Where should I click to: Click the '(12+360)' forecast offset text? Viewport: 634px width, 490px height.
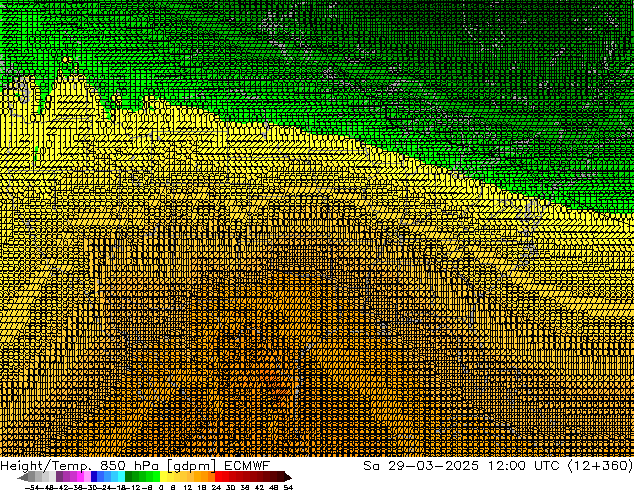(600, 466)
